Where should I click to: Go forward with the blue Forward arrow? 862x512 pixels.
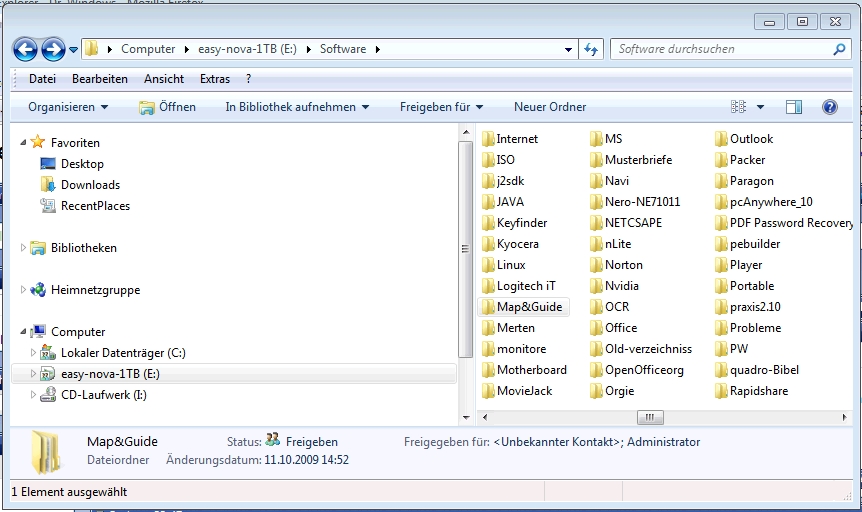(x=53, y=49)
